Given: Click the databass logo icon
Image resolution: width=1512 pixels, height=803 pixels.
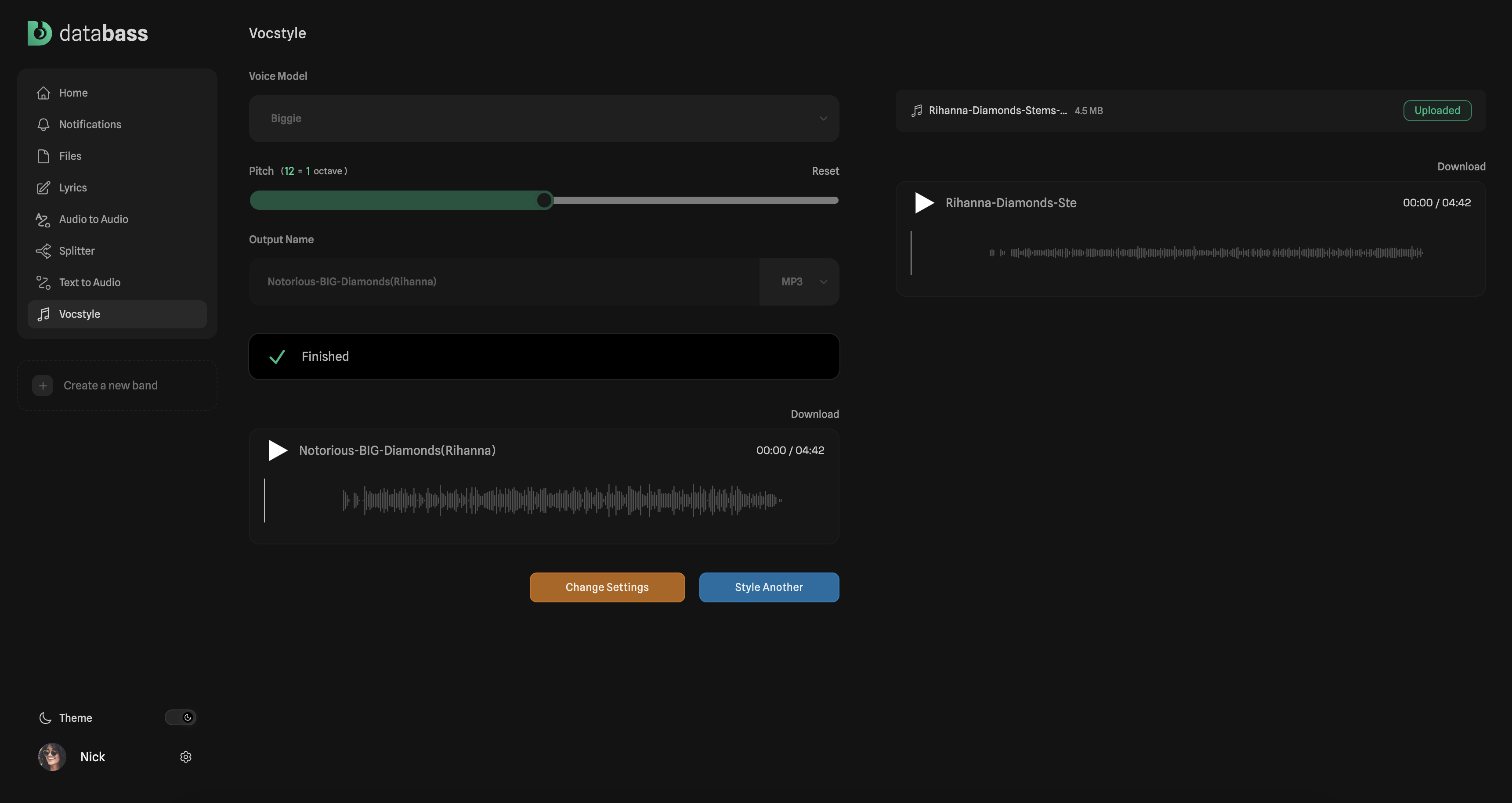Looking at the screenshot, I should click(x=40, y=33).
